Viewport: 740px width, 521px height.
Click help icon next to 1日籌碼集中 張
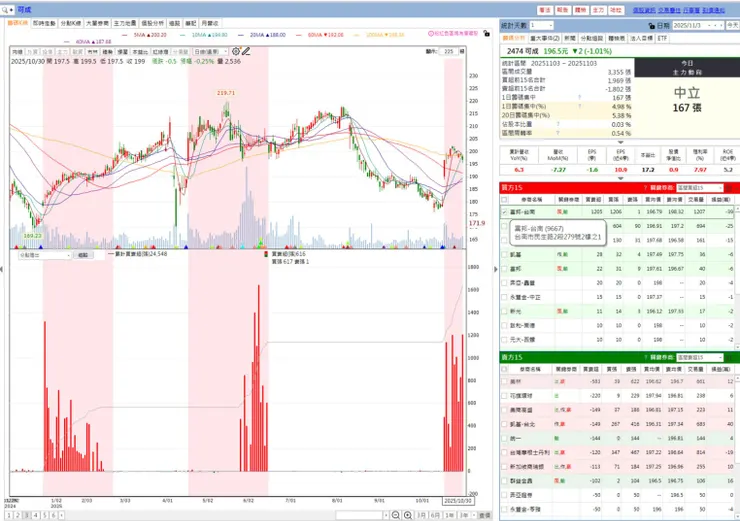point(580,97)
